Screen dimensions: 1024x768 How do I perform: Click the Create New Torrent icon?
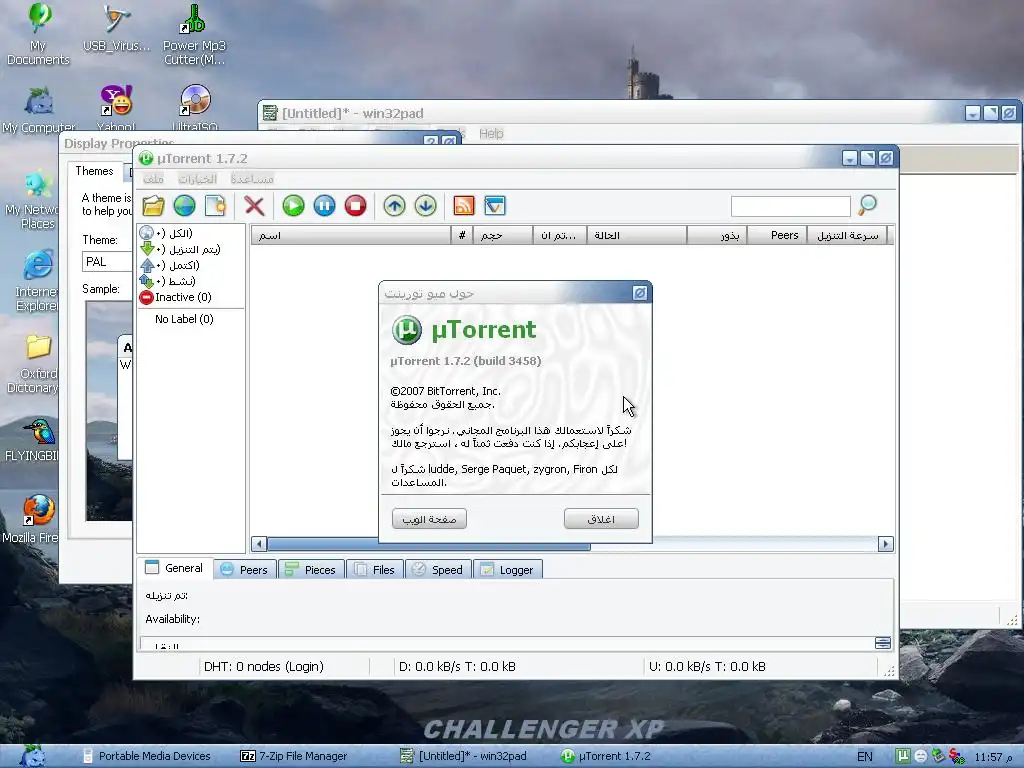point(215,206)
